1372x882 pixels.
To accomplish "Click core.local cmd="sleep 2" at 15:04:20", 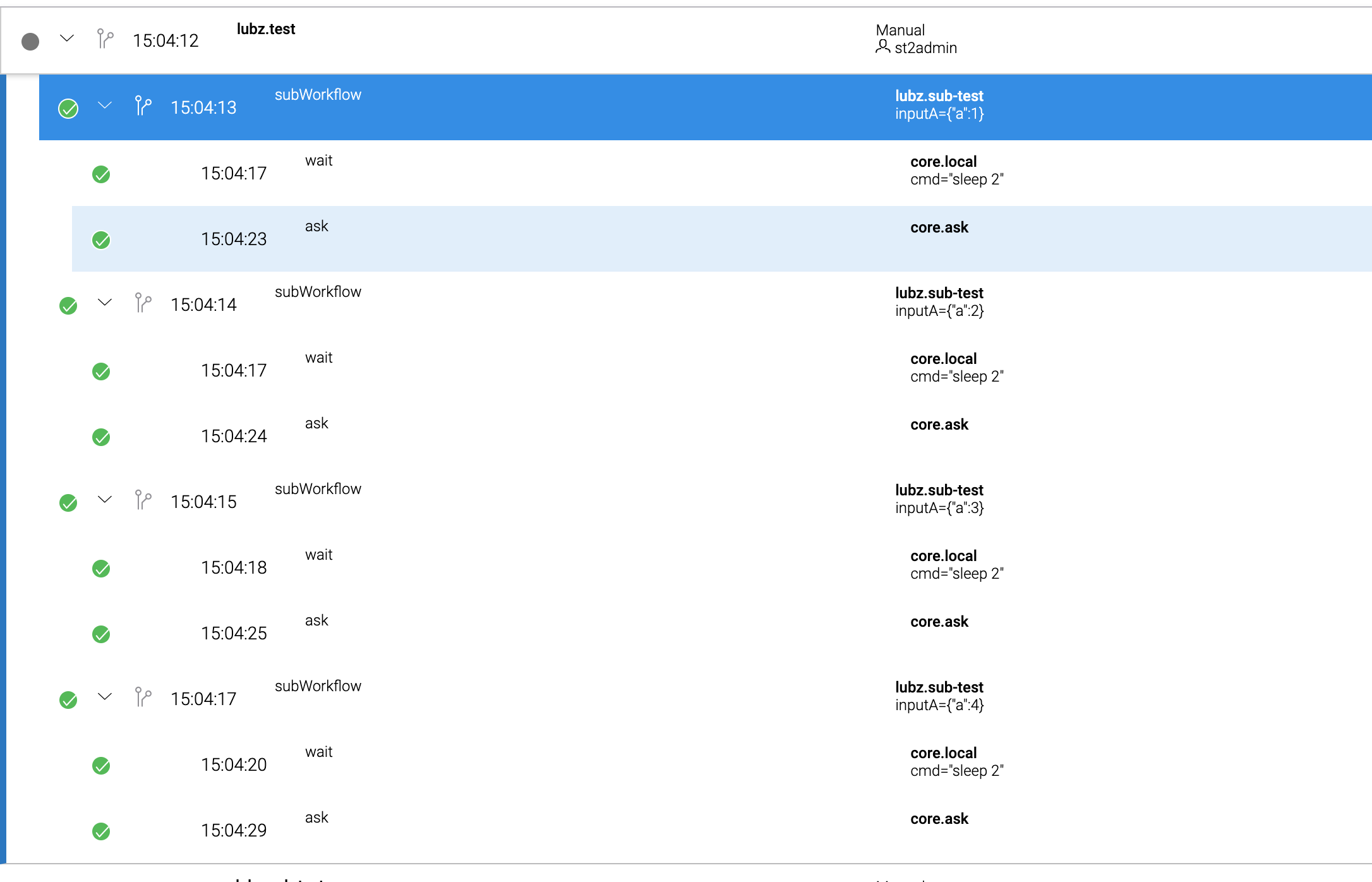I will tap(956, 761).
